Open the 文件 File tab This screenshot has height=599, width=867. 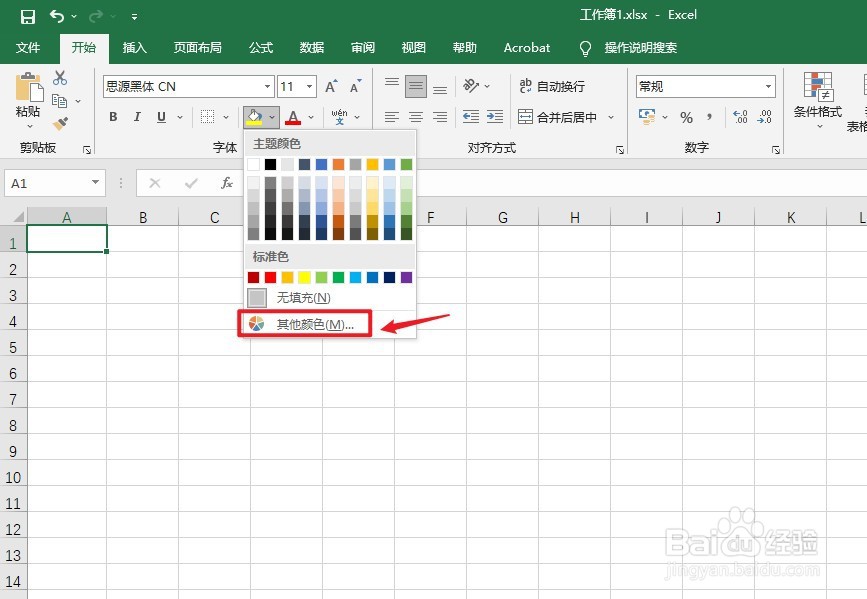tap(28, 48)
